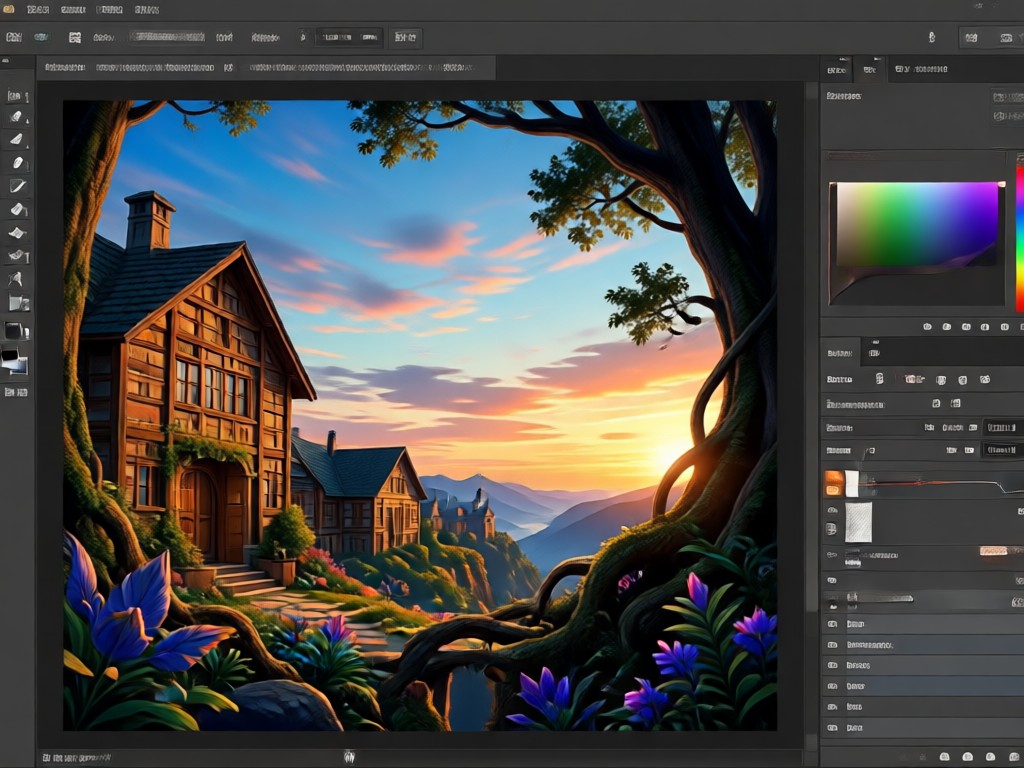The height and width of the screenshot is (768, 1024).
Task: Select the flat diamond-shaped tool in the left toolbar
Action: click(x=16, y=232)
